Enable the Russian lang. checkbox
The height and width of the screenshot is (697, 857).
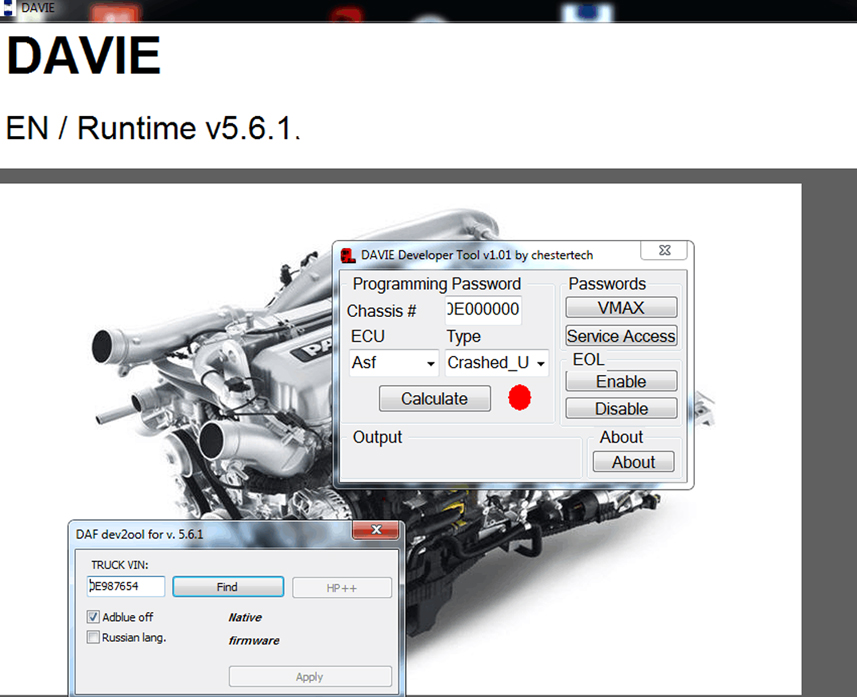pyautogui.click(x=94, y=637)
